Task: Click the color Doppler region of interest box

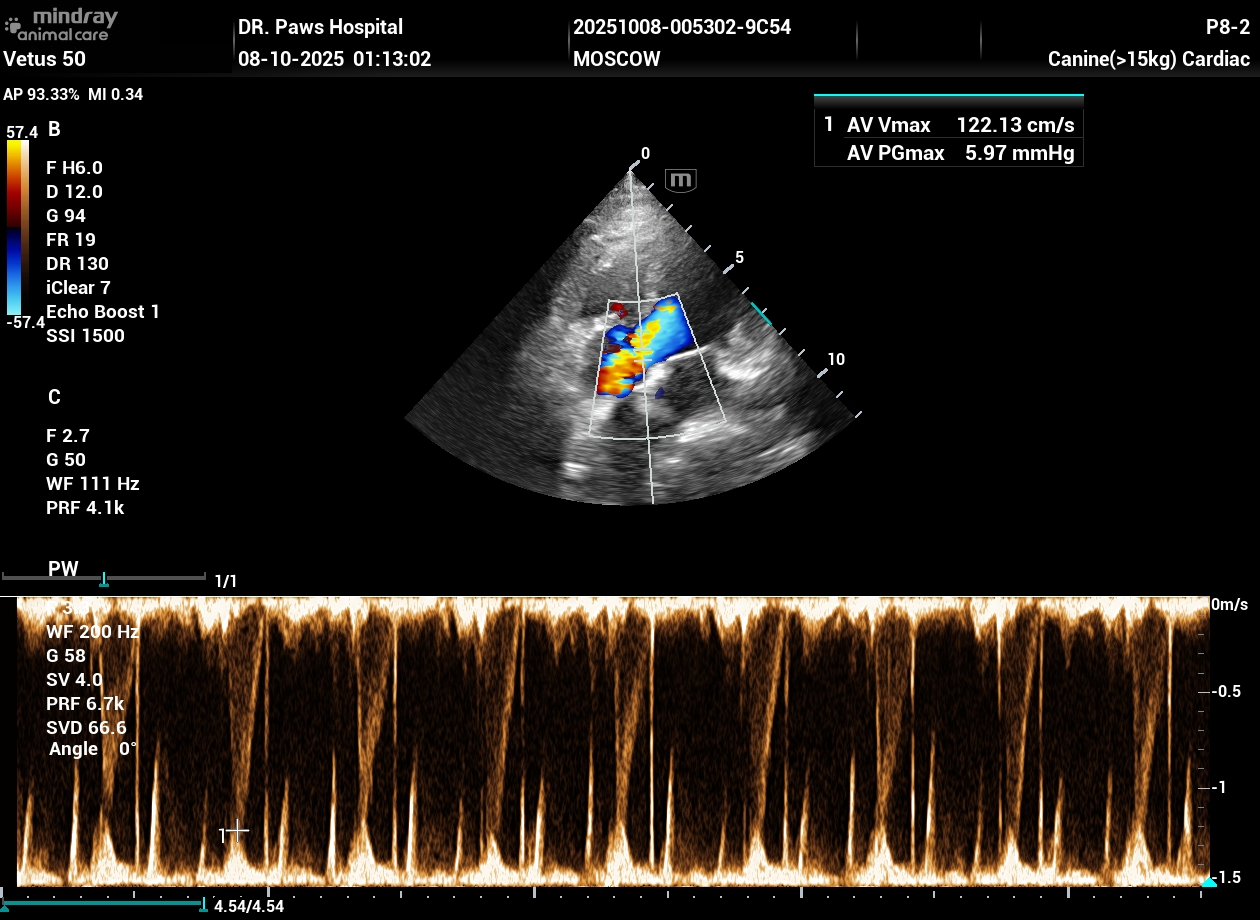Action: pos(655,365)
